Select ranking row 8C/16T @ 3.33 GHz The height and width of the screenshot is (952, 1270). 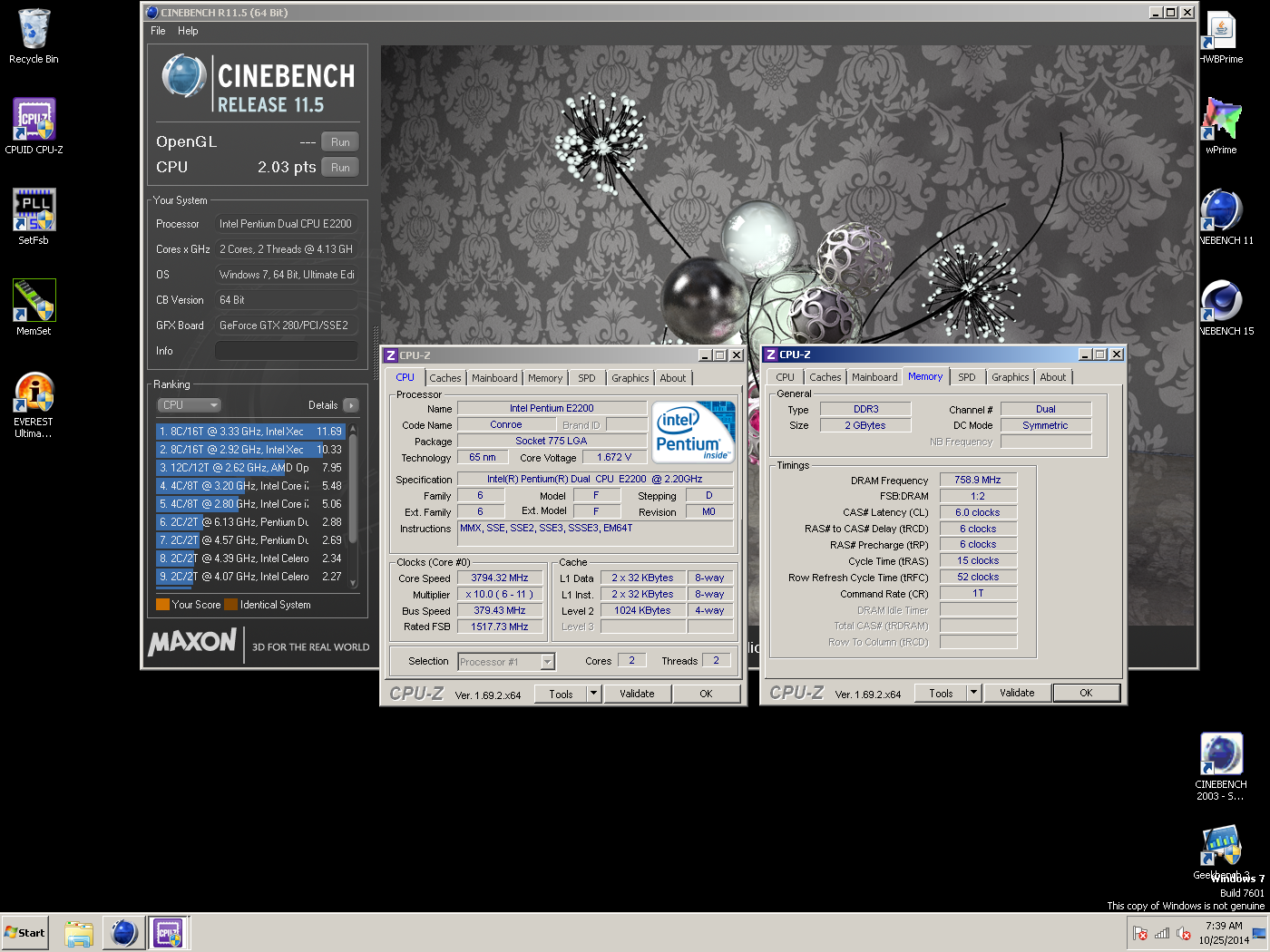(250, 432)
